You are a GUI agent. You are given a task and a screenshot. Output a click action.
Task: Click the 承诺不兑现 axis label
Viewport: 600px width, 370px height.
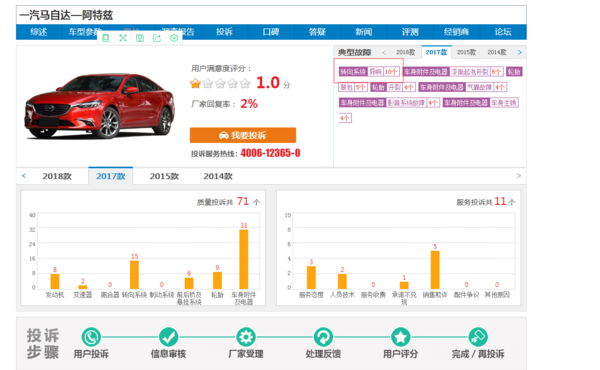coord(404,298)
